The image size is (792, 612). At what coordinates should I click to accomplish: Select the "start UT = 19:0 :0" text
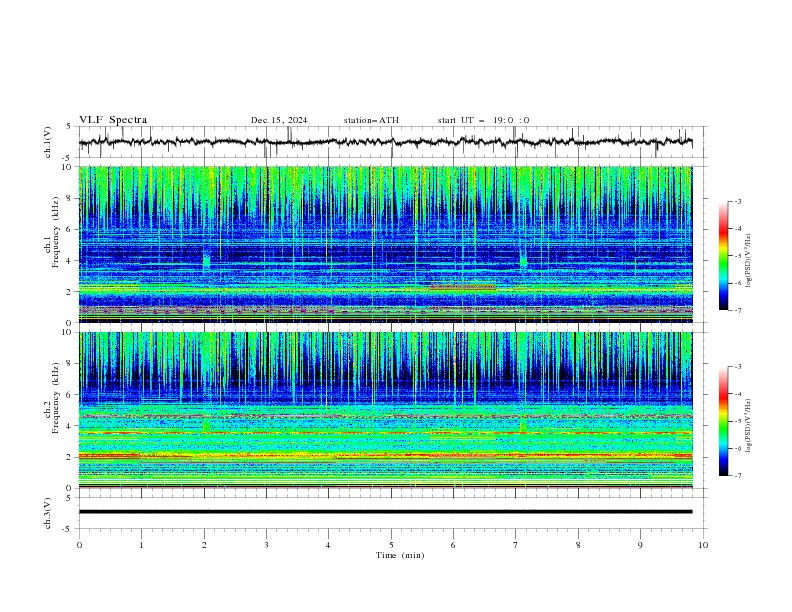point(483,120)
